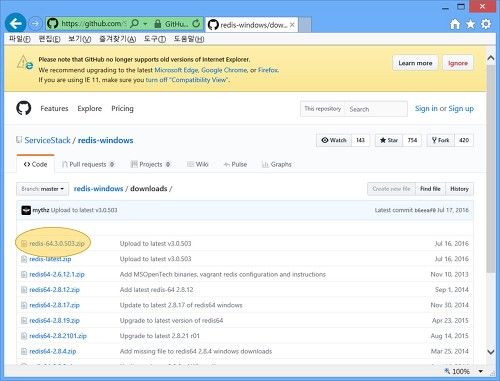Open the 즐겨찾기(A) menu
The height and width of the screenshot is (381, 500).
[x=117, y=39]
